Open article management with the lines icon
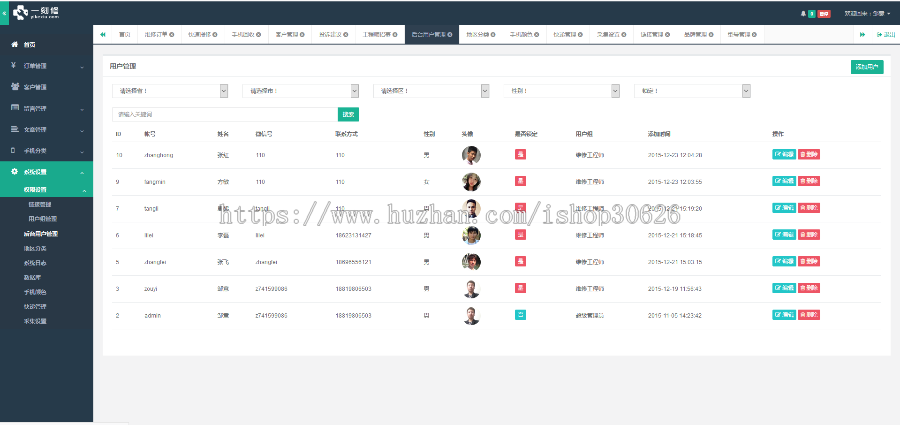This screenshot has width=900, height=425. [x=15, y=129]
